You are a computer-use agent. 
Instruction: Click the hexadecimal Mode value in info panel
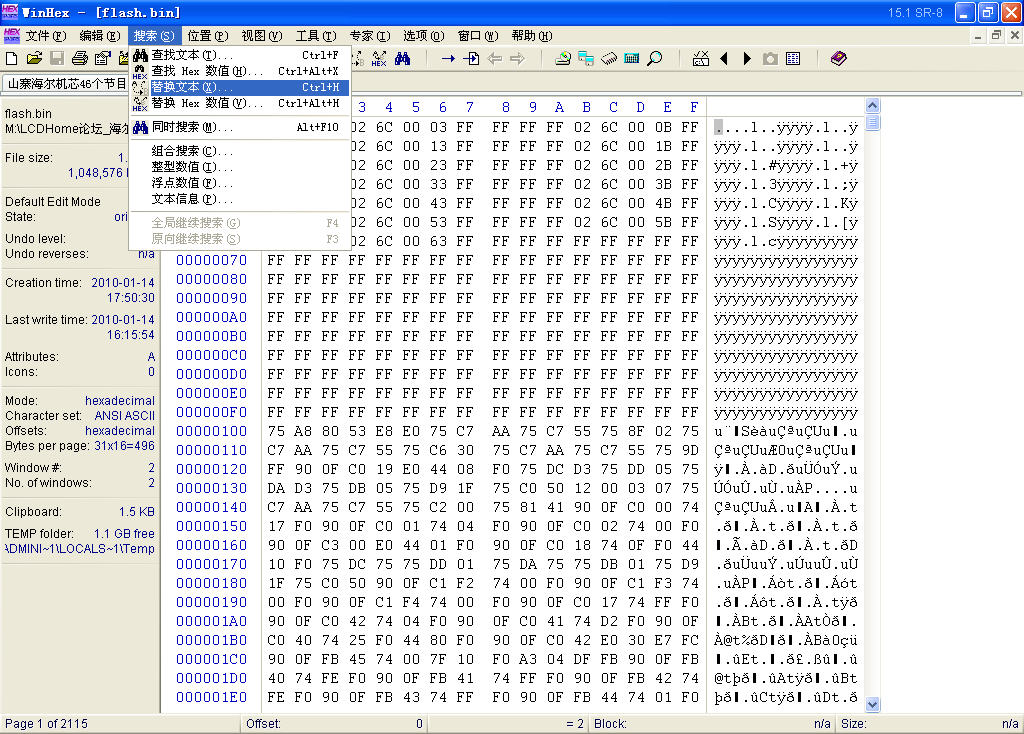point(120,400)
